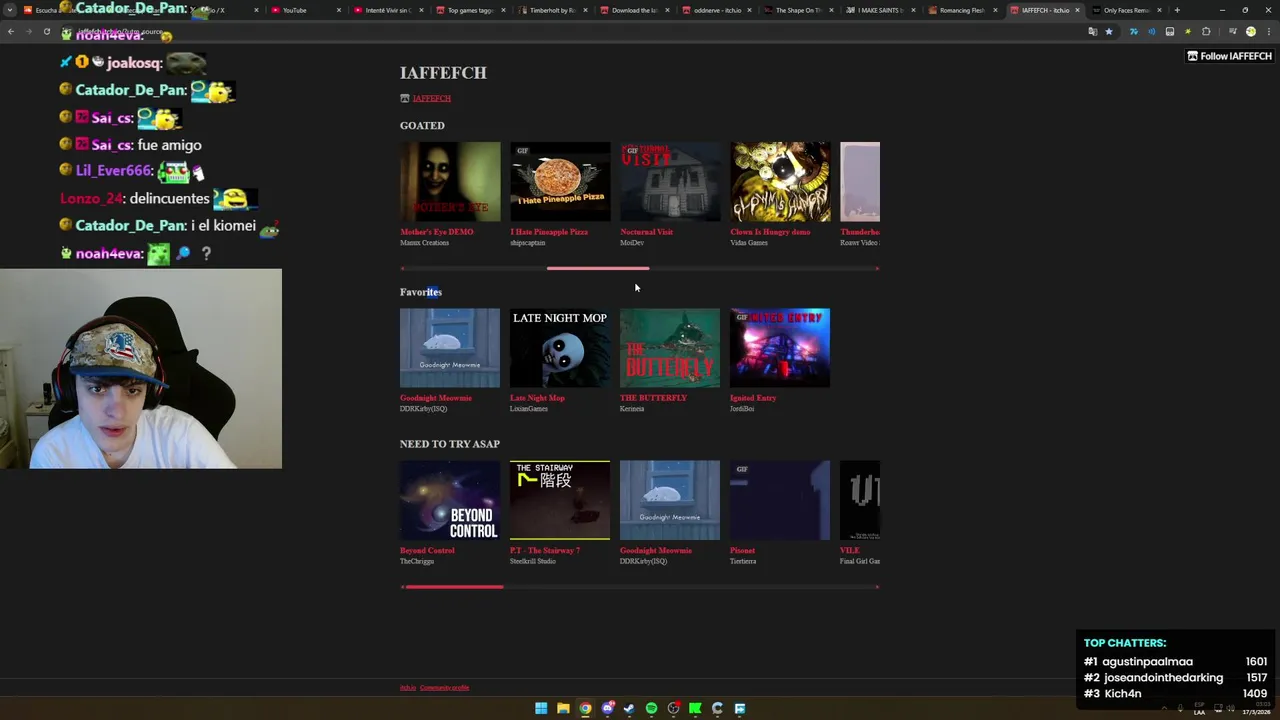This screenshot has height=720, width=1280.
Task: Open the Windows Start menu
Action: pos(541,708)
